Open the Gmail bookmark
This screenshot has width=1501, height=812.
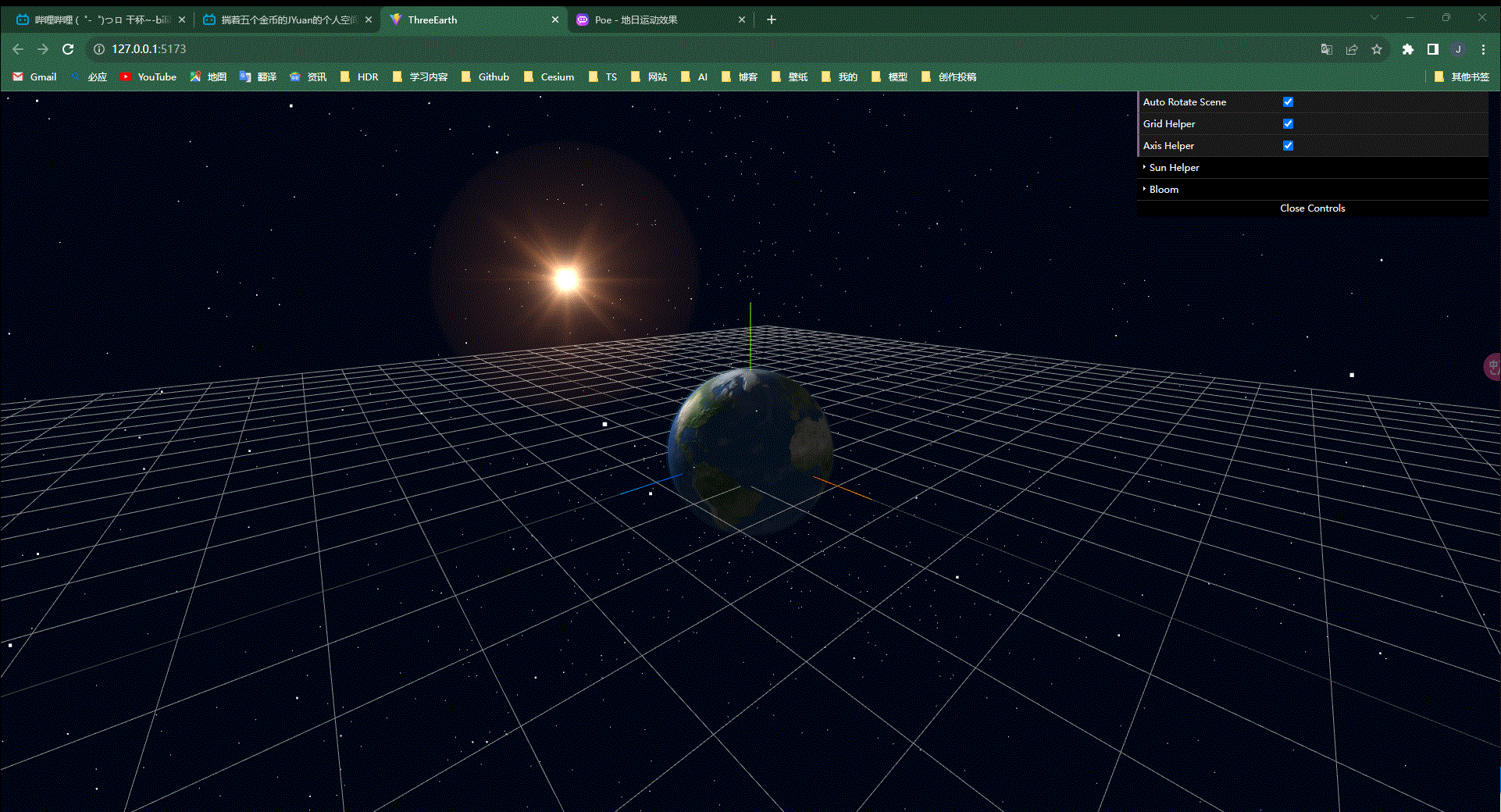pos(34,77)
